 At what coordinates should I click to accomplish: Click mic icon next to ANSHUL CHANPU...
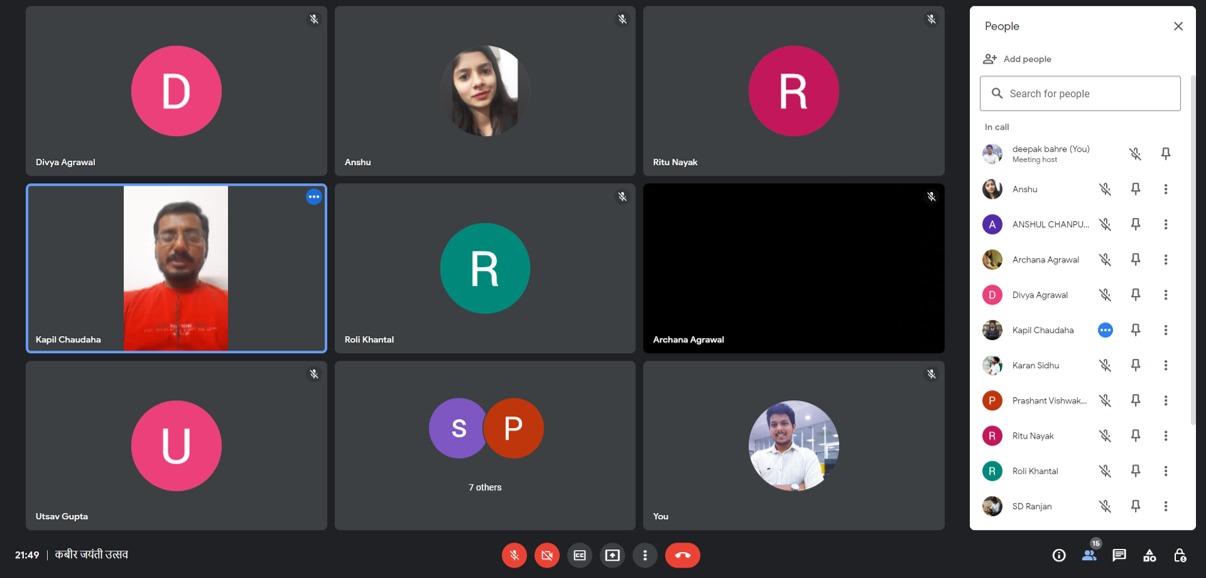1105,224
